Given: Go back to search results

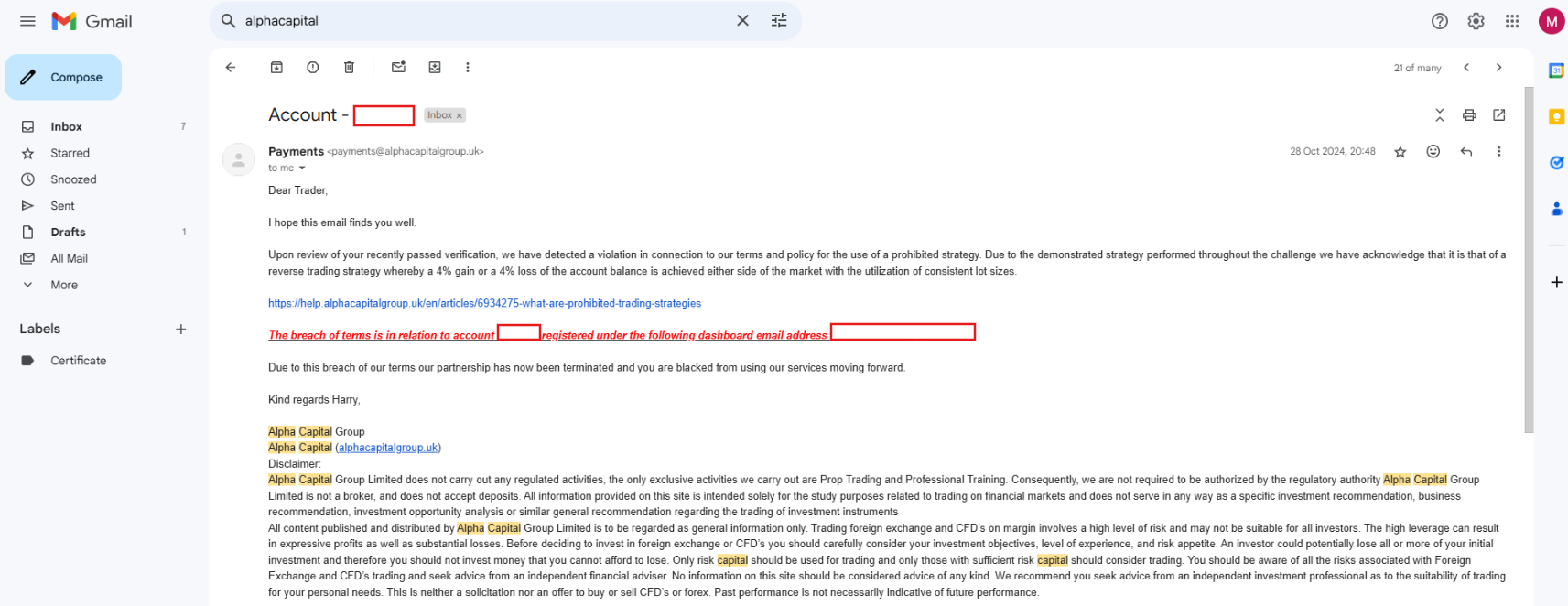Looking at the screenshot, I should pos(231,67).
